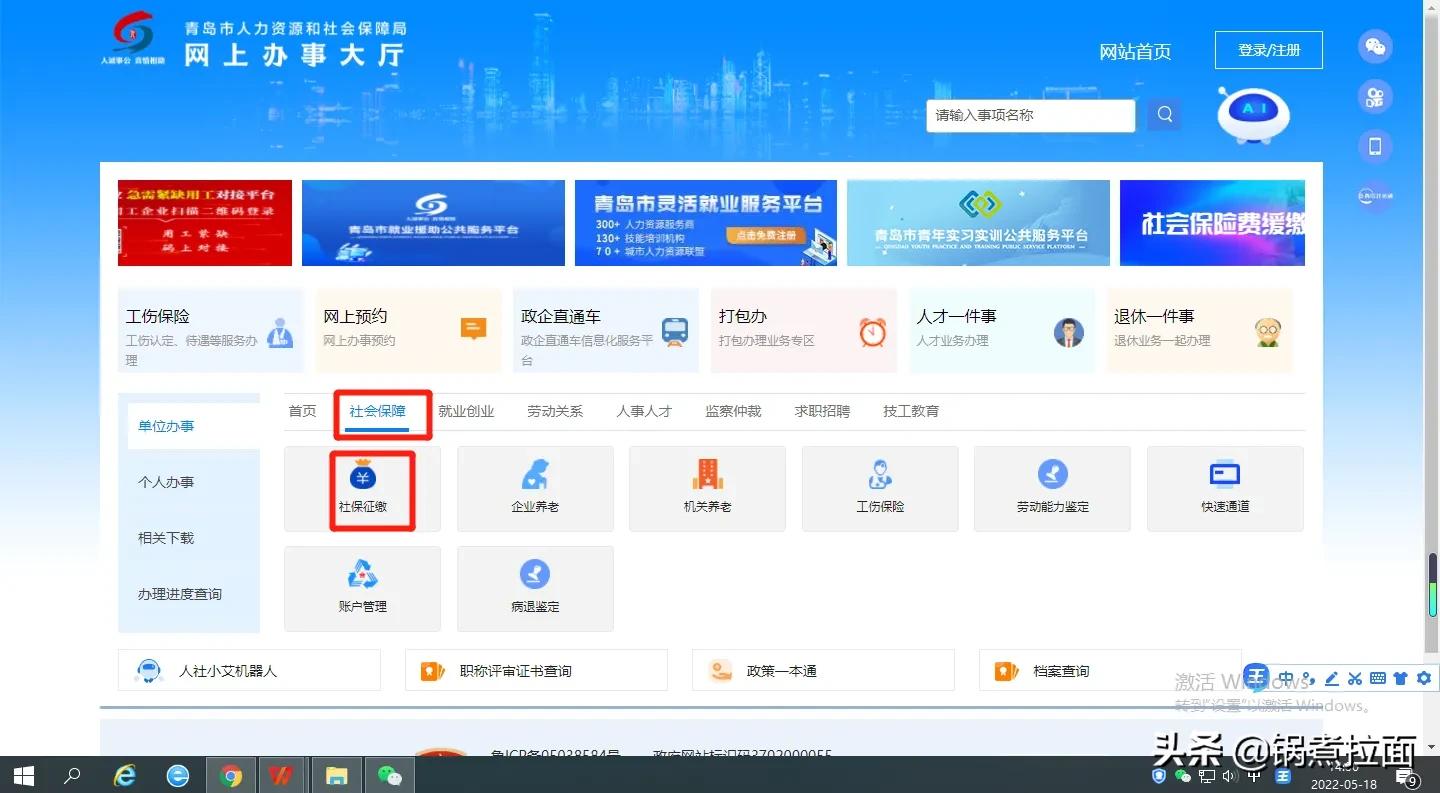The image size is (1440, 793).
Task: Click the 工伤保险 injury insurance icon
Action: (x=879, y=488)
